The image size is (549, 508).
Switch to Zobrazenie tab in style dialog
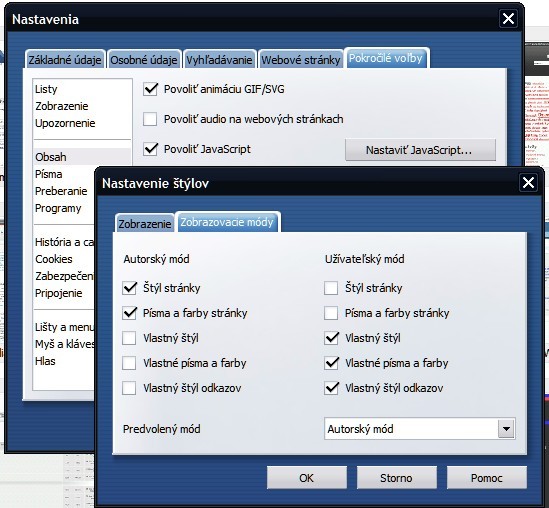[145, 223]
